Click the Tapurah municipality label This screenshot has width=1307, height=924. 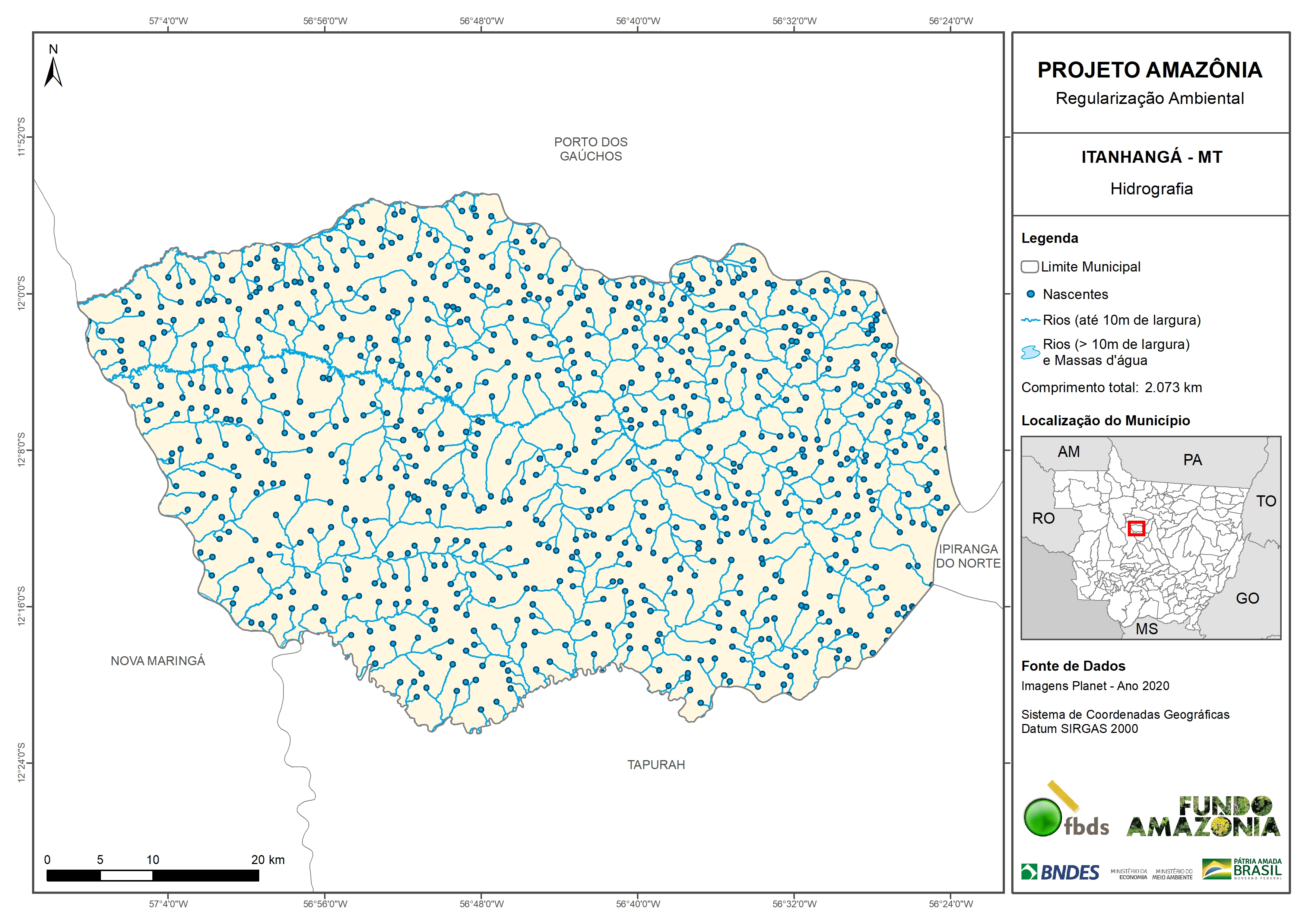(656, 765)
